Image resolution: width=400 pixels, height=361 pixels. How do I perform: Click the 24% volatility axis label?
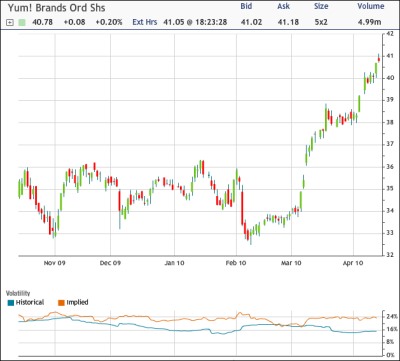tap(391, 316)
